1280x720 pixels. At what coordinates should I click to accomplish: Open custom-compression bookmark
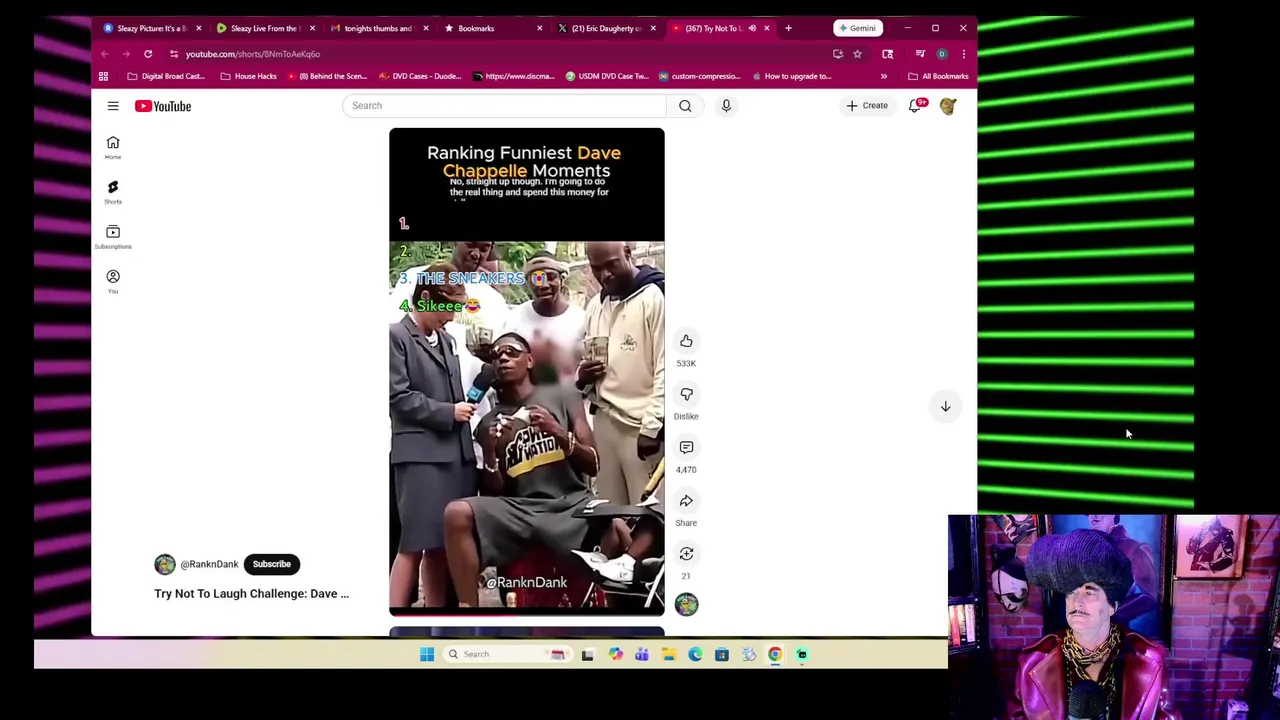point(698,76)
